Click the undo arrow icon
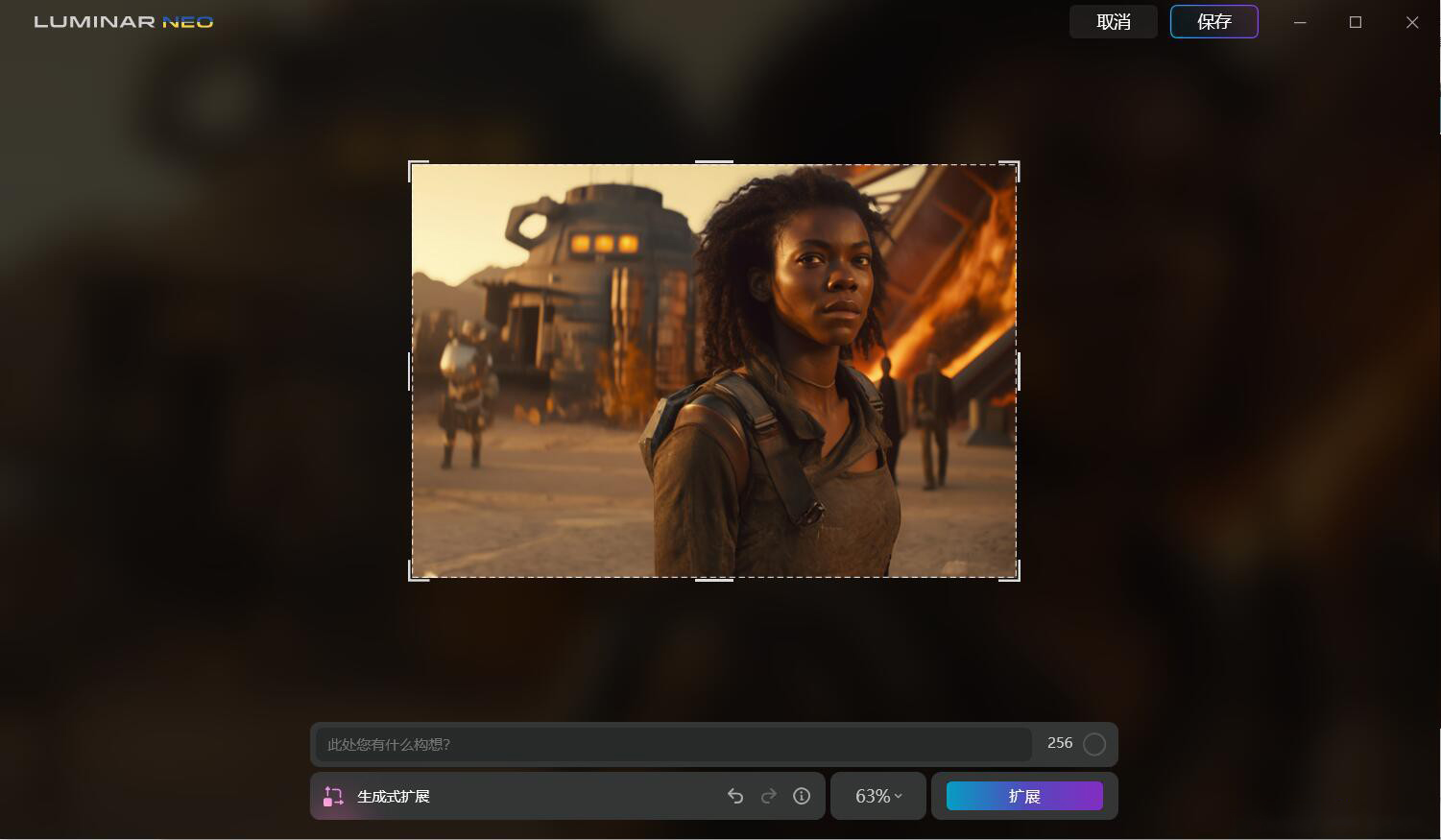Viewport: 1441px width, 840px height. point(735,796)
